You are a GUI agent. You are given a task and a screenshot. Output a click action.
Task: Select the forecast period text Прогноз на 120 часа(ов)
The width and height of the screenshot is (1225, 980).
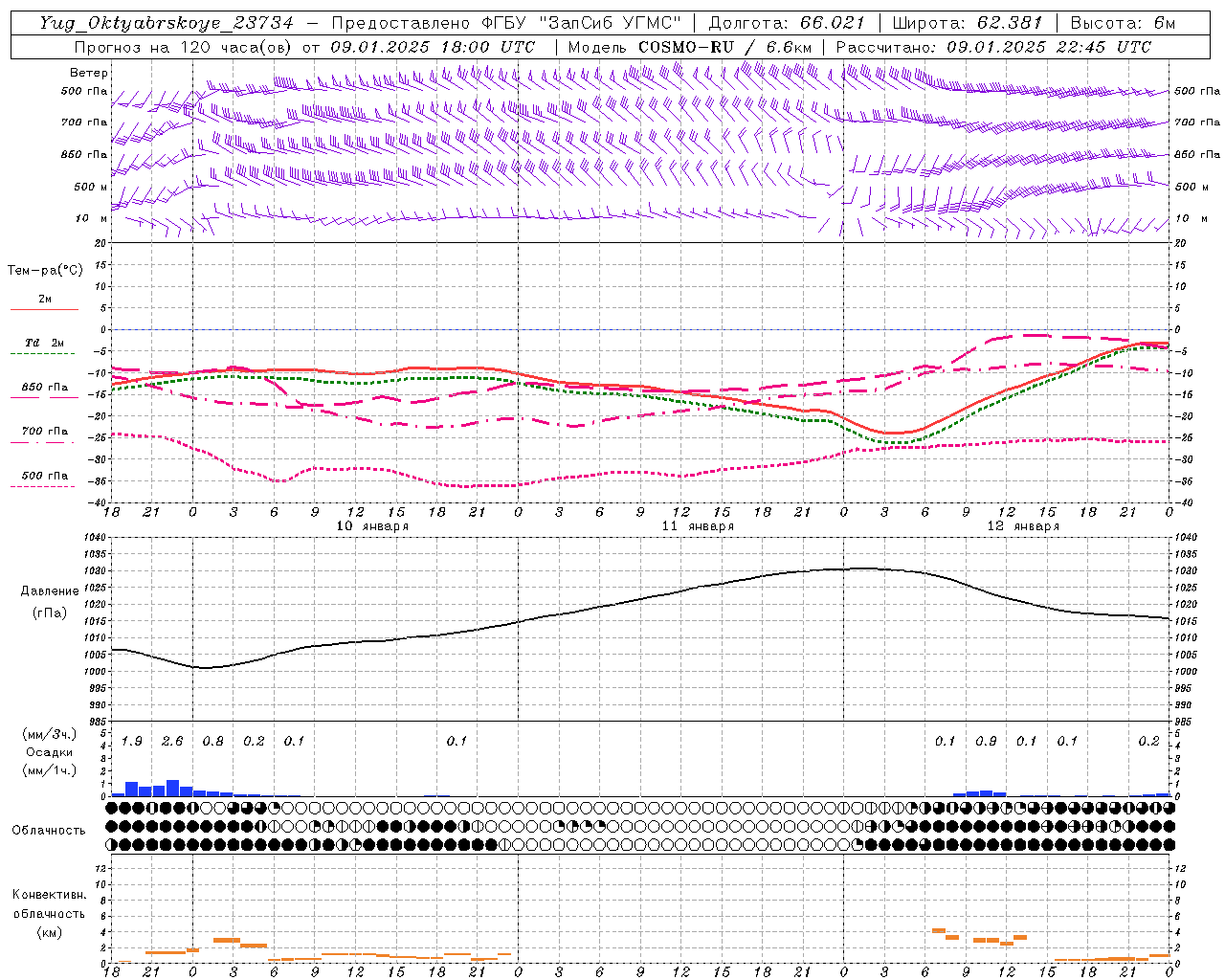coord(185,47)
